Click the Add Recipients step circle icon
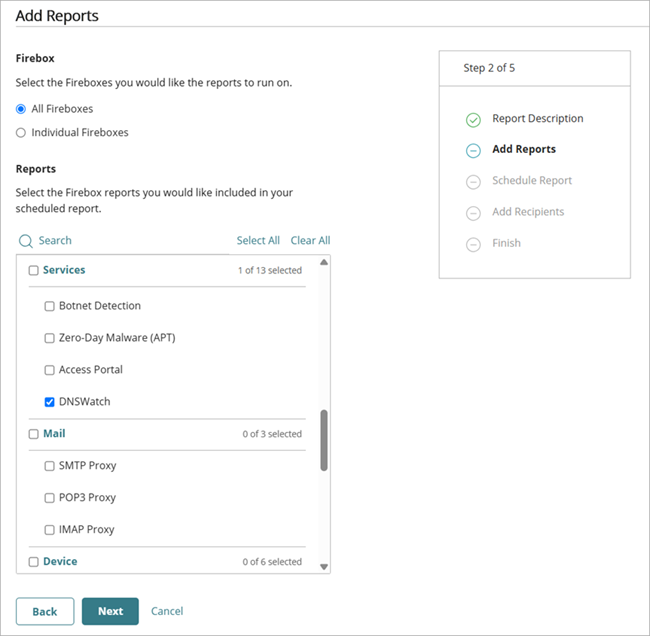 473,213
